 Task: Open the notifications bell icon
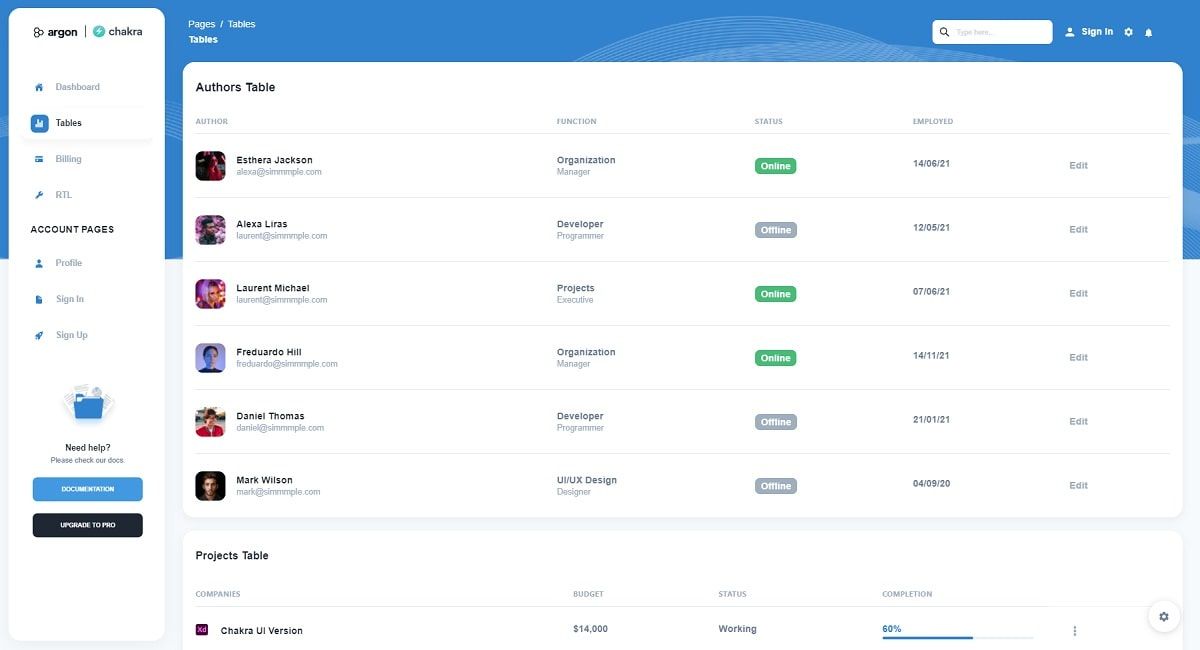point(1148,31)
